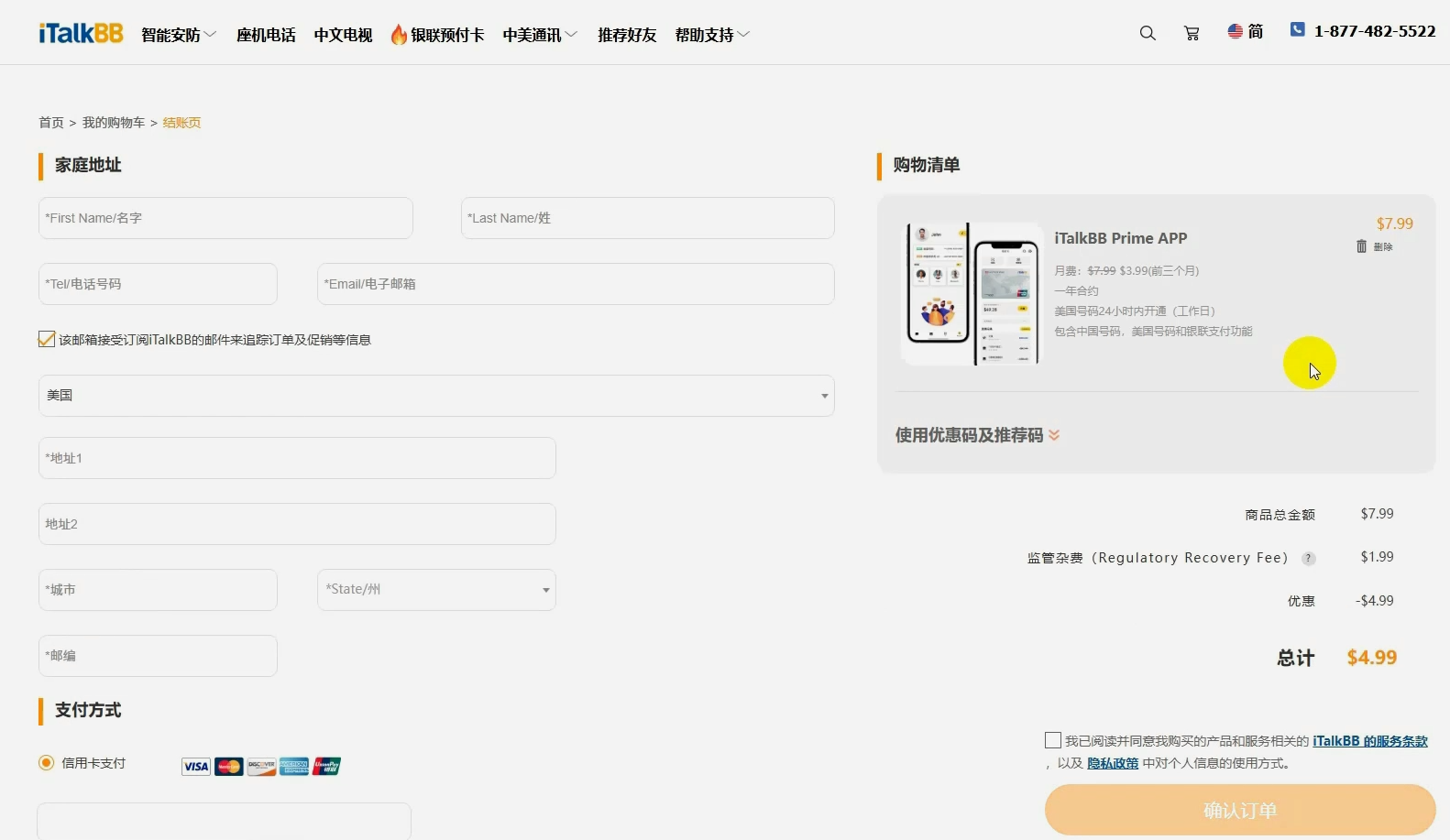Image resolution: width=1450 pixels, height=840 pixels.
Task: Click the 首页 breadcrumb link
Action: [51, 123]
